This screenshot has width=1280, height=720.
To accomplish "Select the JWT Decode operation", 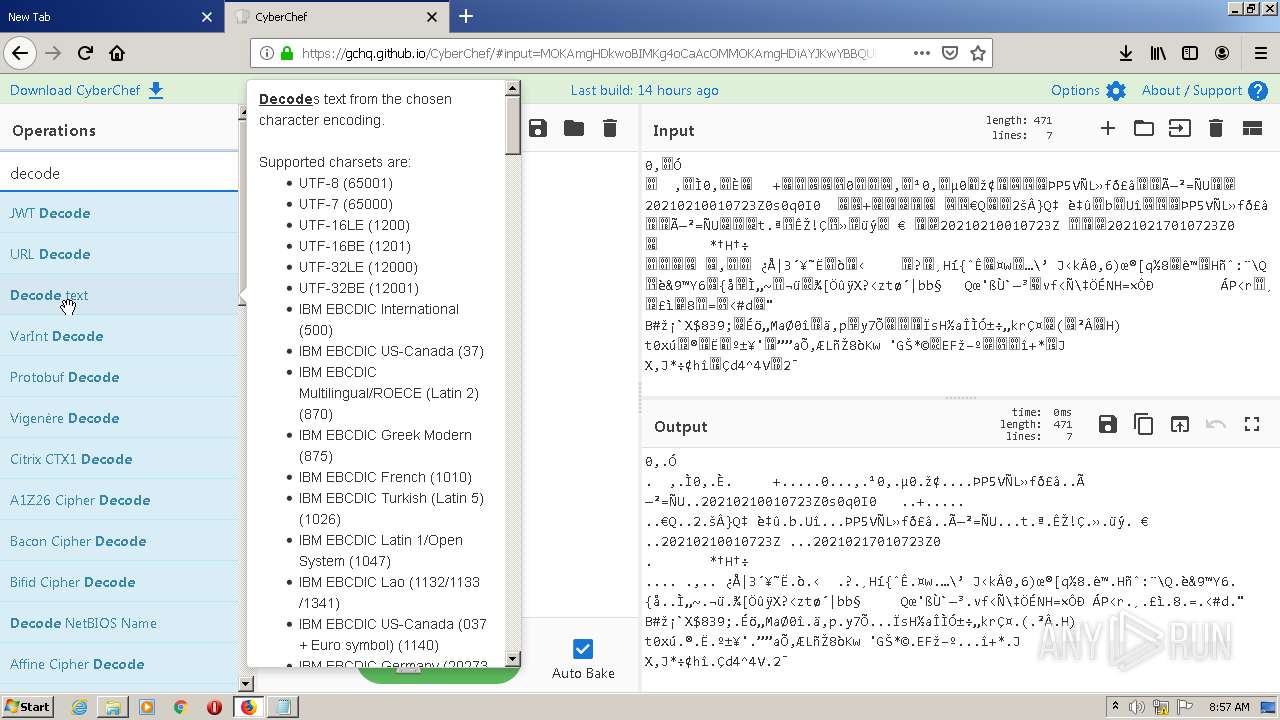I will 119,213.
